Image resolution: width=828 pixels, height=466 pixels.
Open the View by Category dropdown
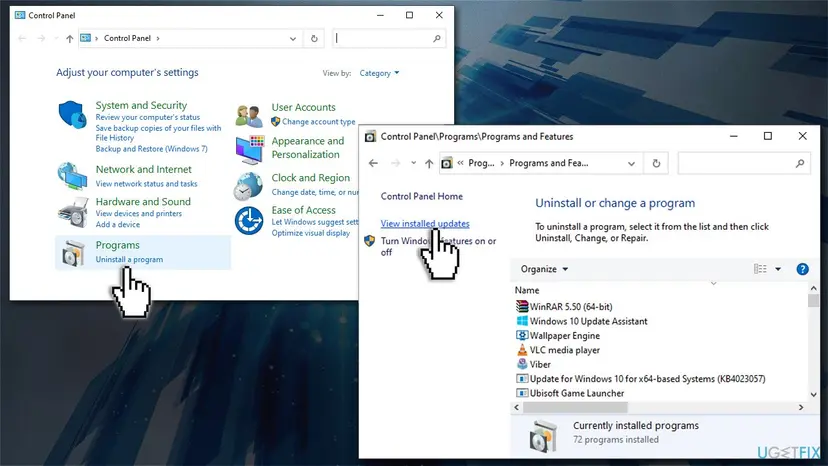[x=379, y=73]
